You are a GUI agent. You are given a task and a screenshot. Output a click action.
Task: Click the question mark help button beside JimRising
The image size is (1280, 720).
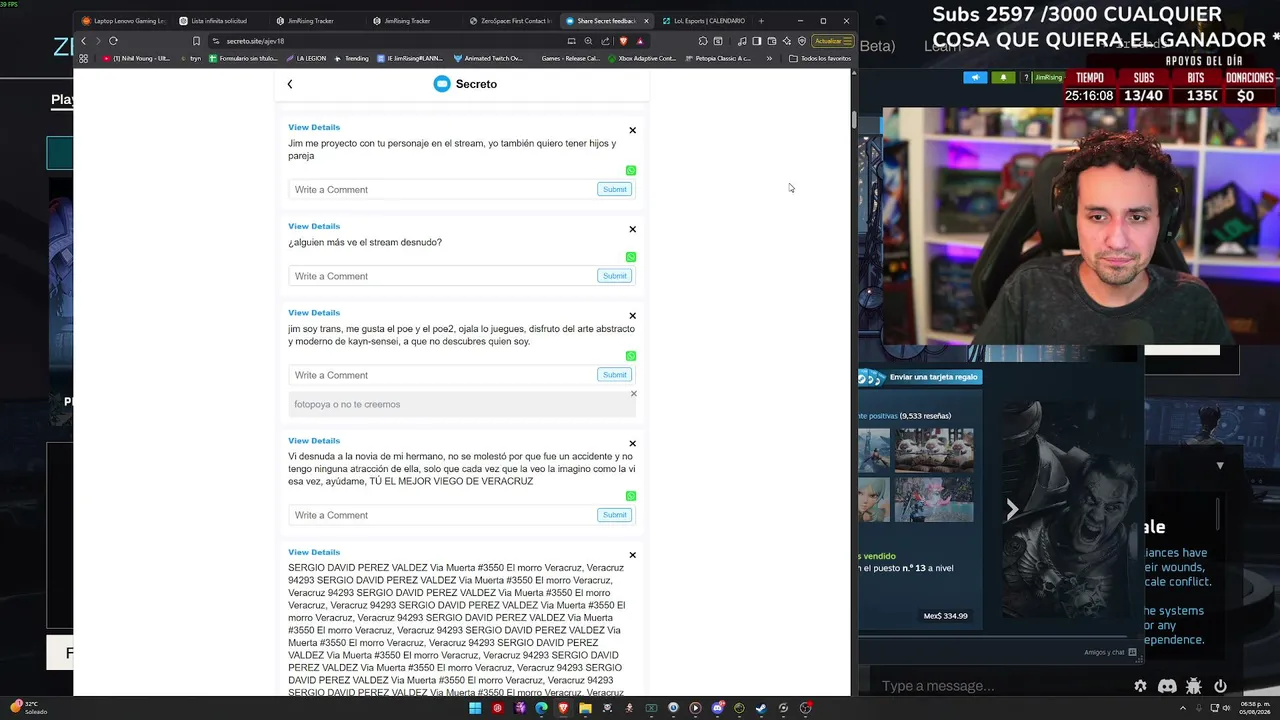pos(1025,77)
